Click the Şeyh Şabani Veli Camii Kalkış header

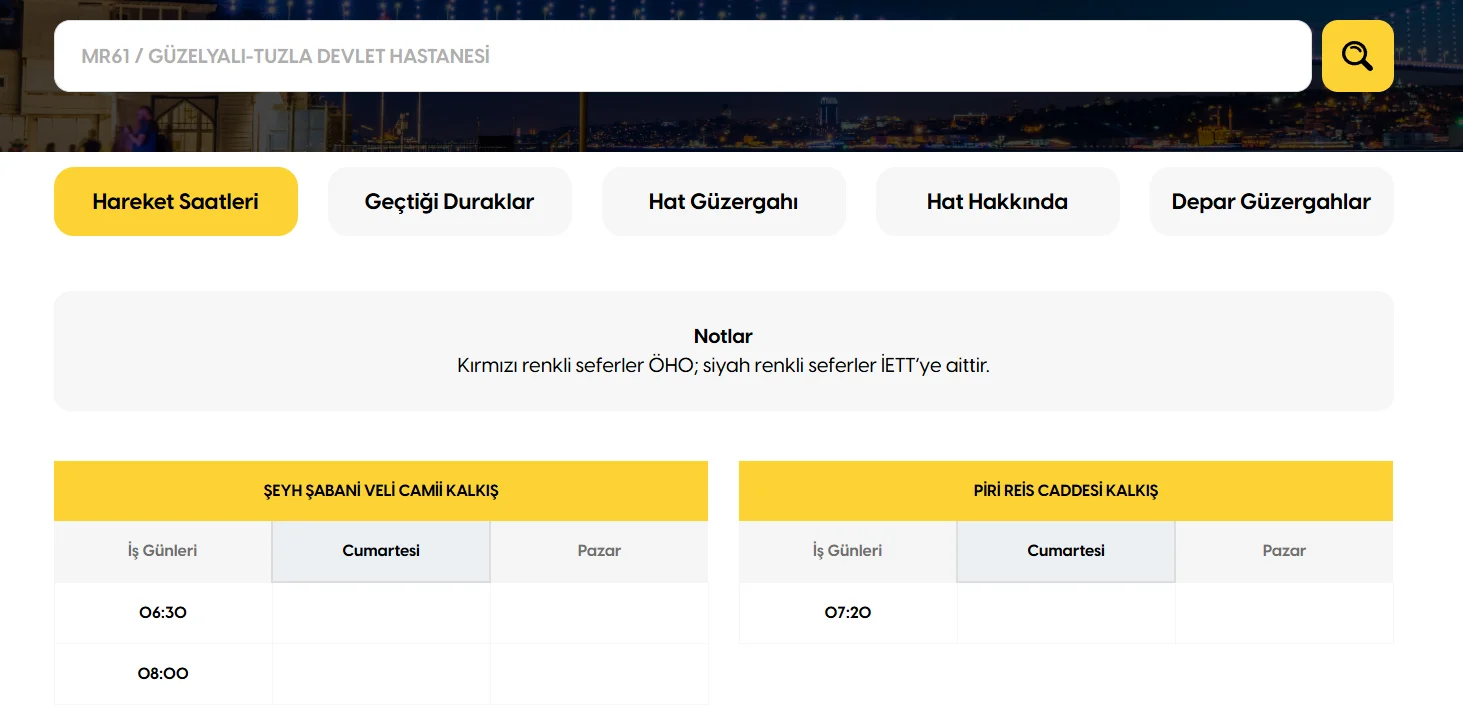381,491
